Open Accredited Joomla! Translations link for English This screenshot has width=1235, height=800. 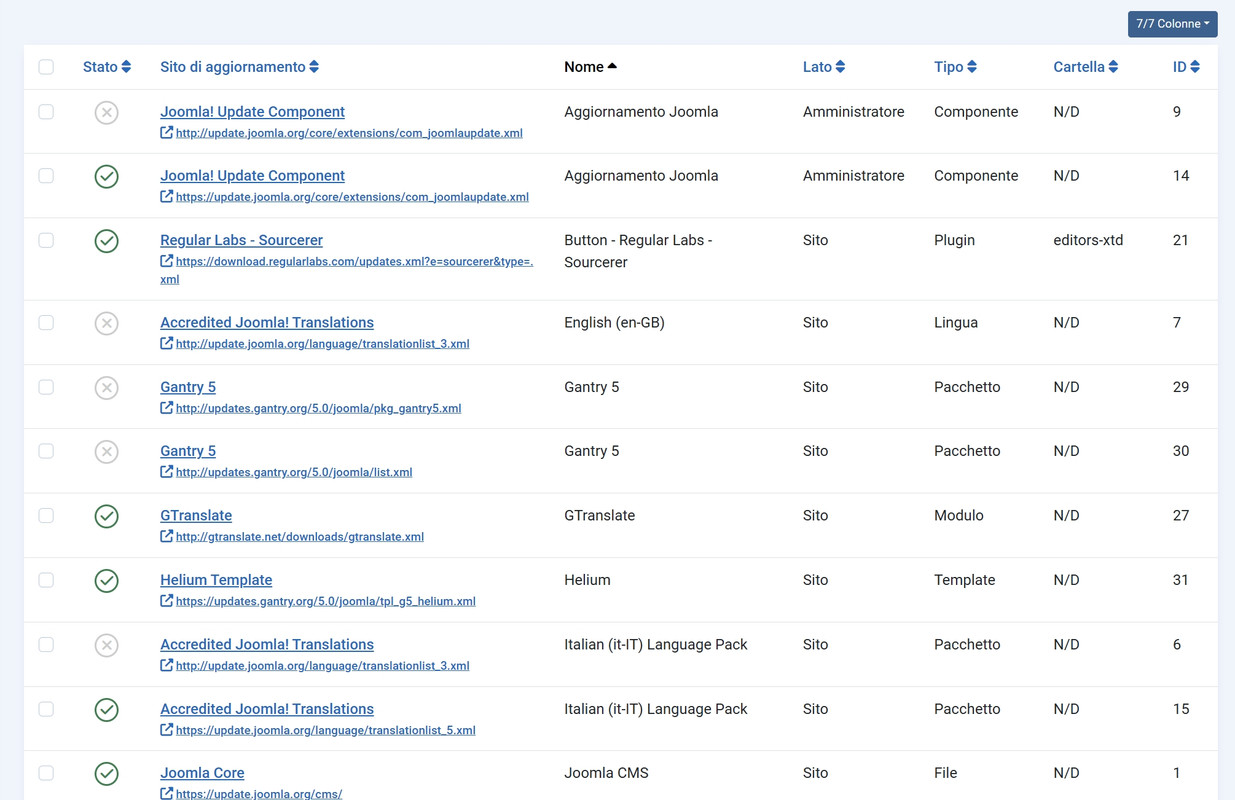267,323
